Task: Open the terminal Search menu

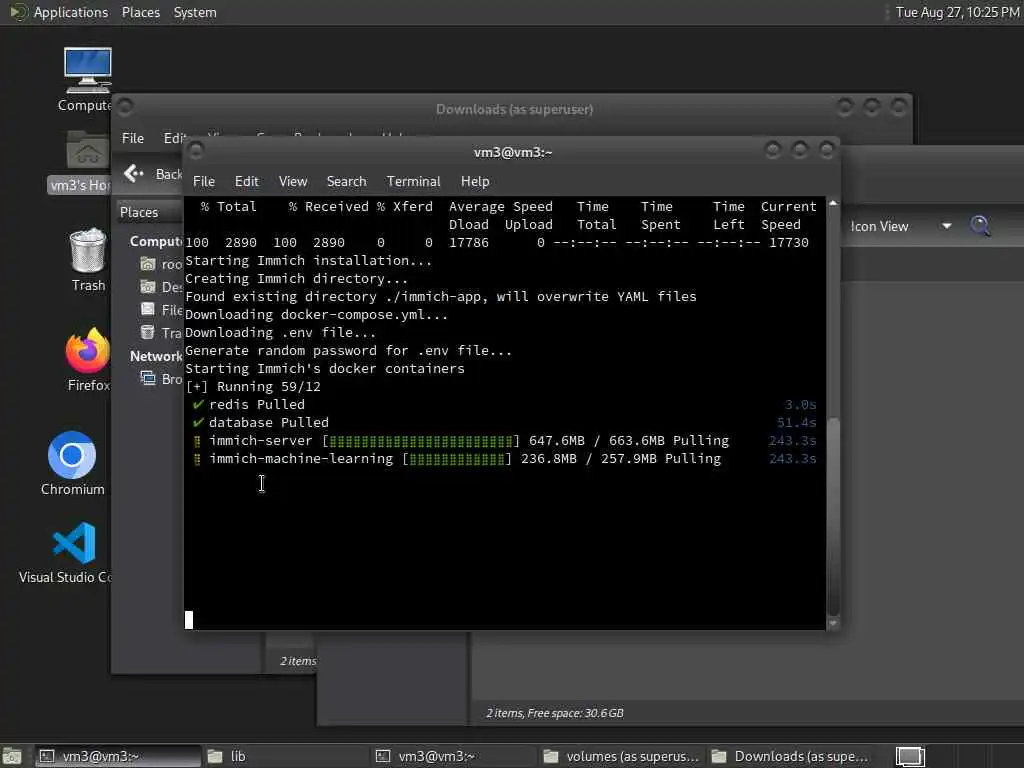Action: coord(346,181)
